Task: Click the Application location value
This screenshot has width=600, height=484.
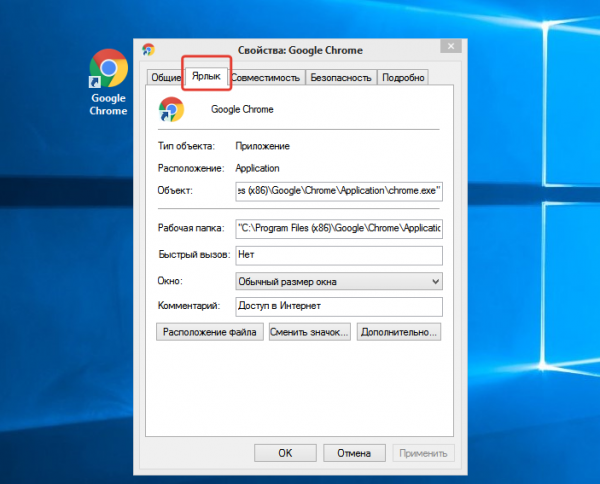Action: click(257, 168)
